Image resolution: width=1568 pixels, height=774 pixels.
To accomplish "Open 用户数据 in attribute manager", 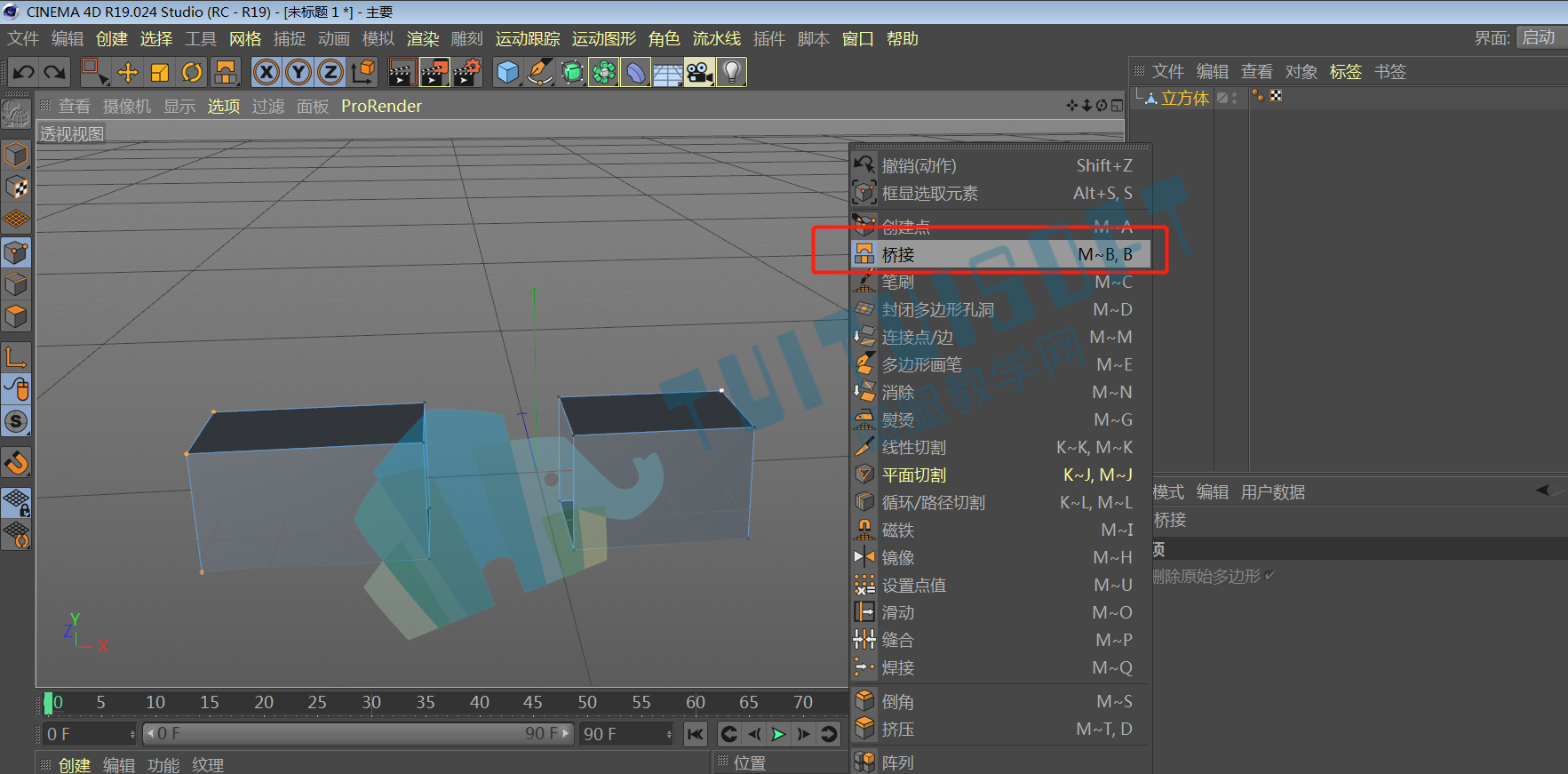I will click(1273, 492).
